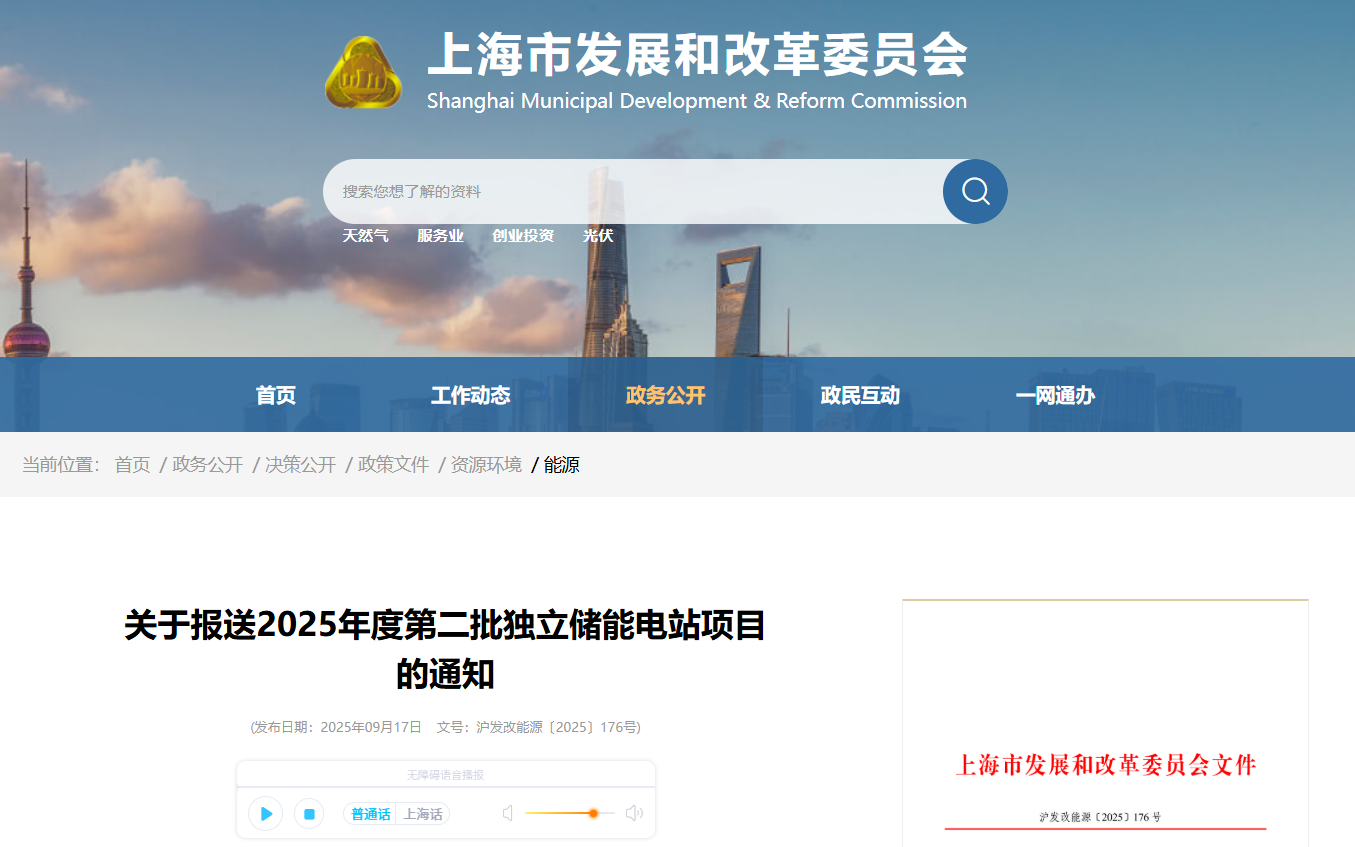Click the commission golden emblem logo
1355x847 pixels.
point(363,73)
